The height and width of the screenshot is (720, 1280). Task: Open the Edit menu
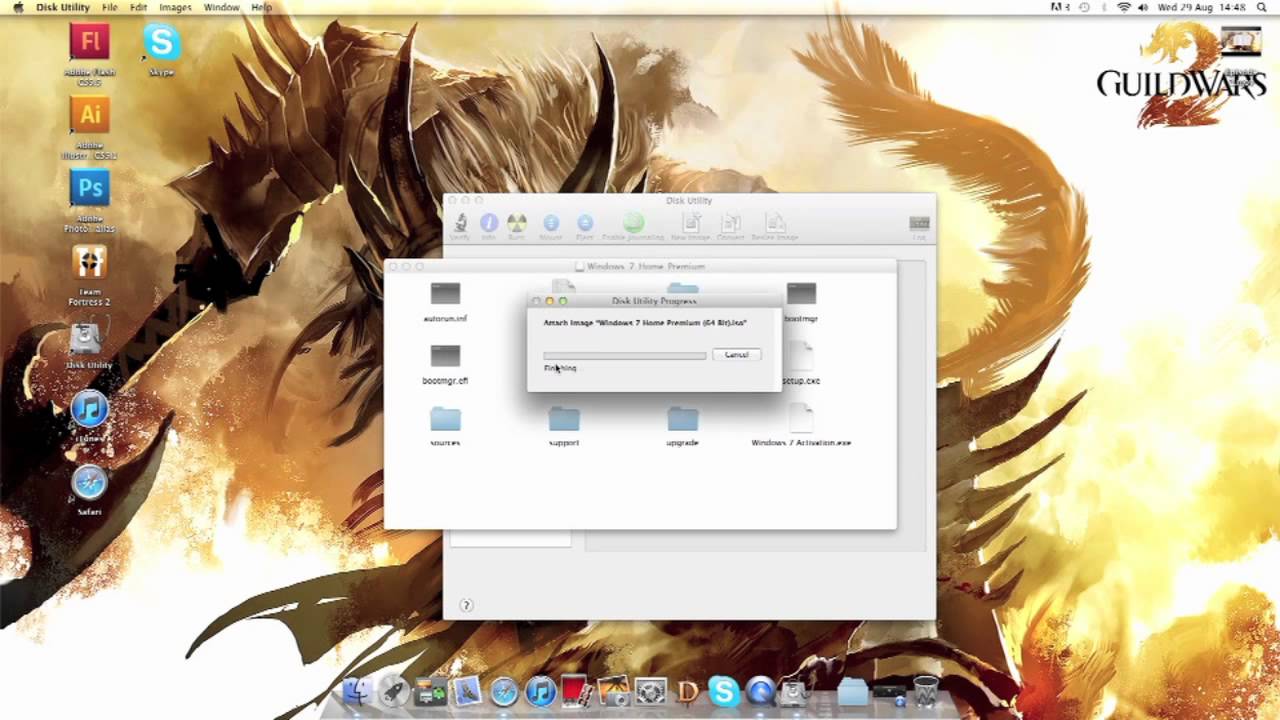[x=139, y=7]
